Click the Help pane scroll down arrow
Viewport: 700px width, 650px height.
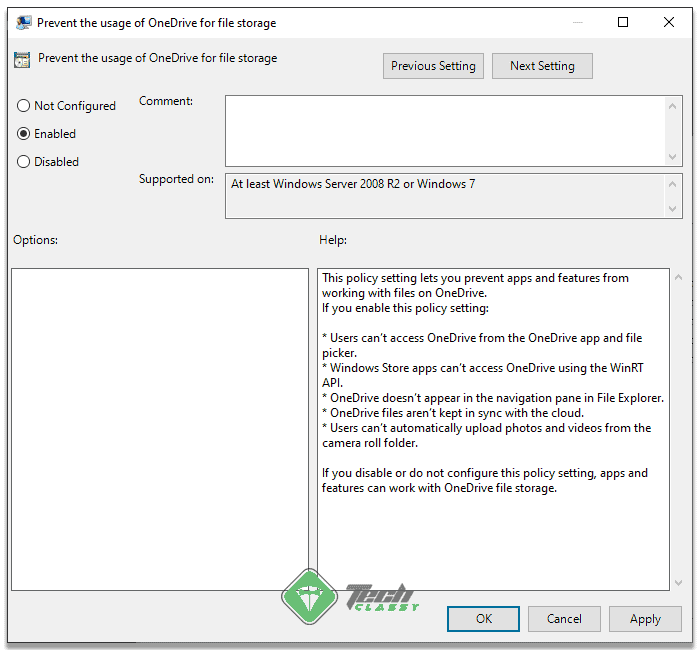(x=679, y=583)
